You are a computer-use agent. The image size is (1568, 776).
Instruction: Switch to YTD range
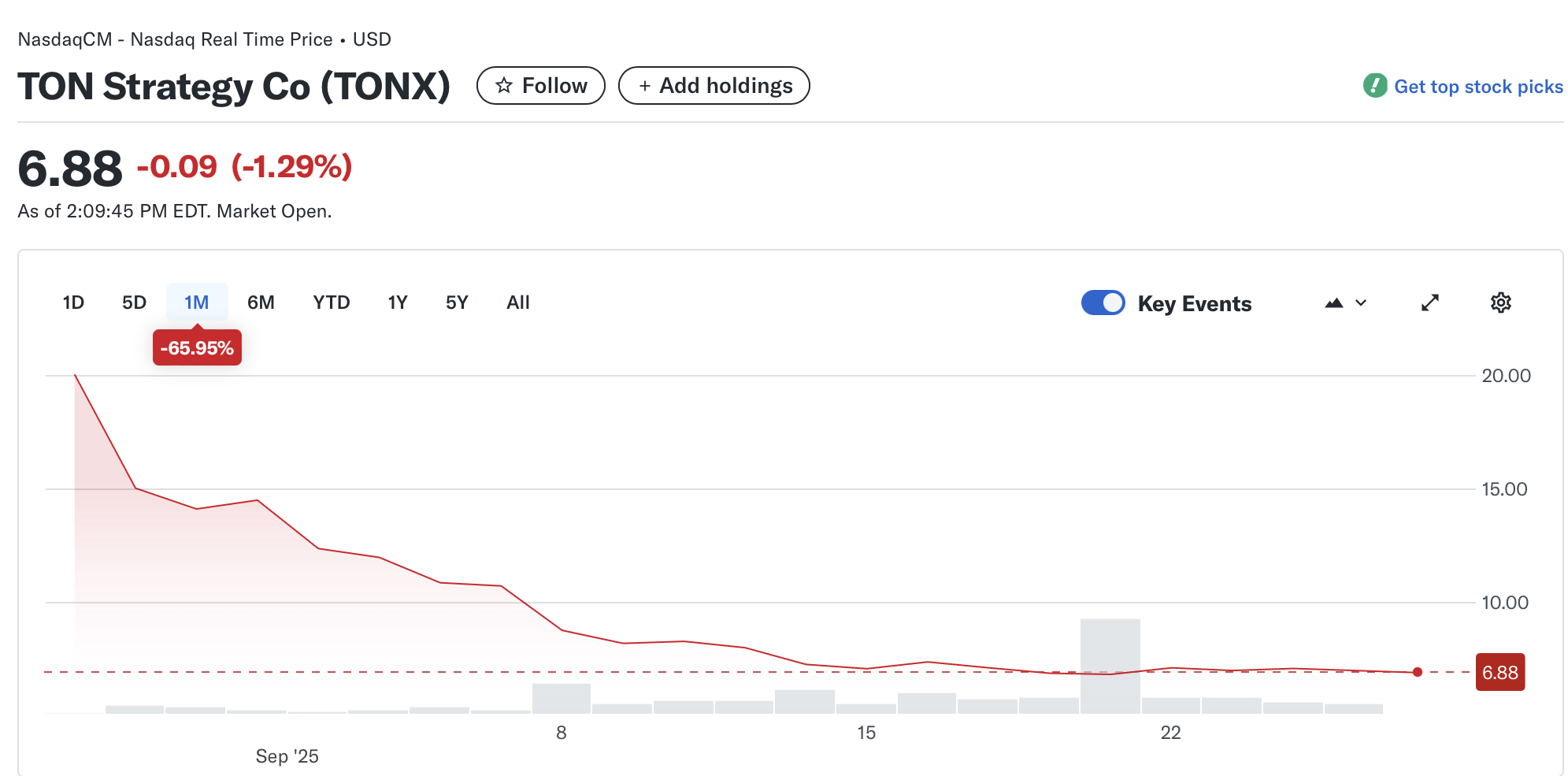[x=331, y=303]
